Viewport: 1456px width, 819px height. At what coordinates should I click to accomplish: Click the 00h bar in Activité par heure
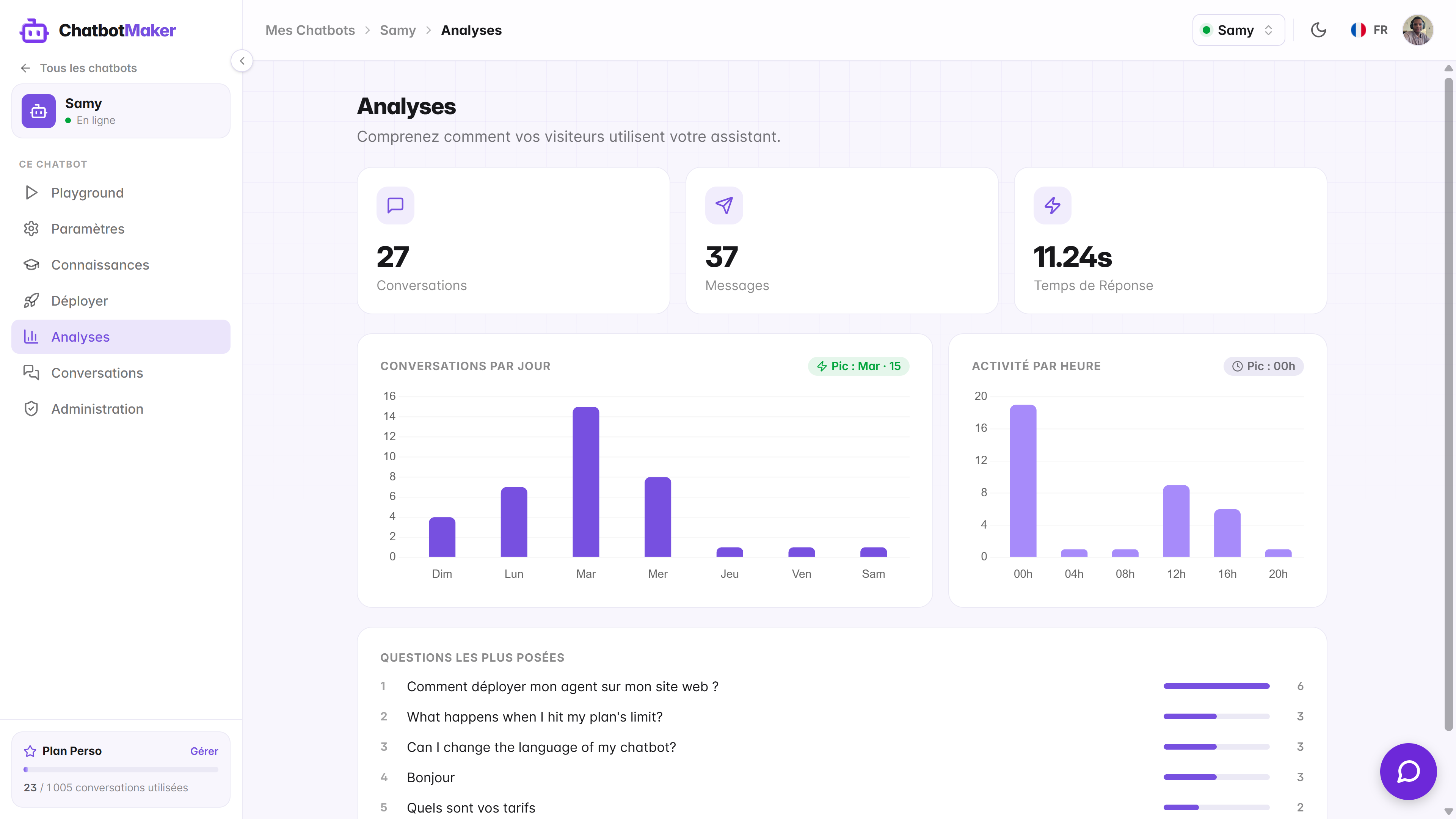tap(1023, 480)
